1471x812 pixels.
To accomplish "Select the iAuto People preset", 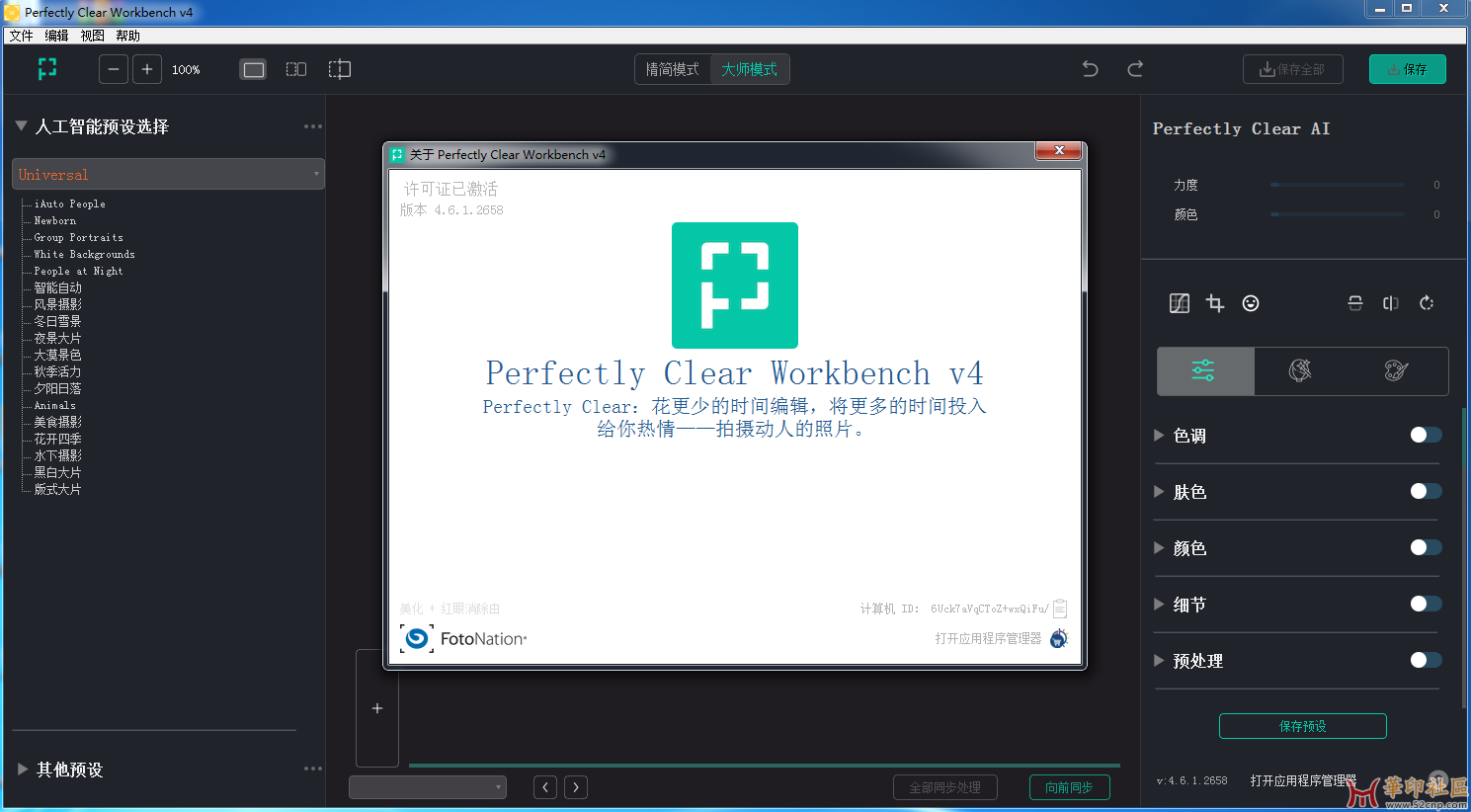I will coord(69,203).
